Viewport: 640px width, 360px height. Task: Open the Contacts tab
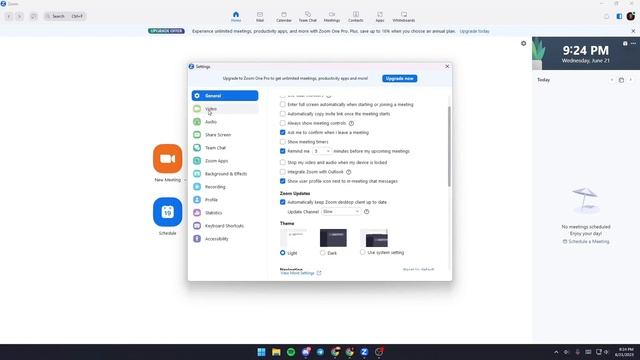[356, 17]
